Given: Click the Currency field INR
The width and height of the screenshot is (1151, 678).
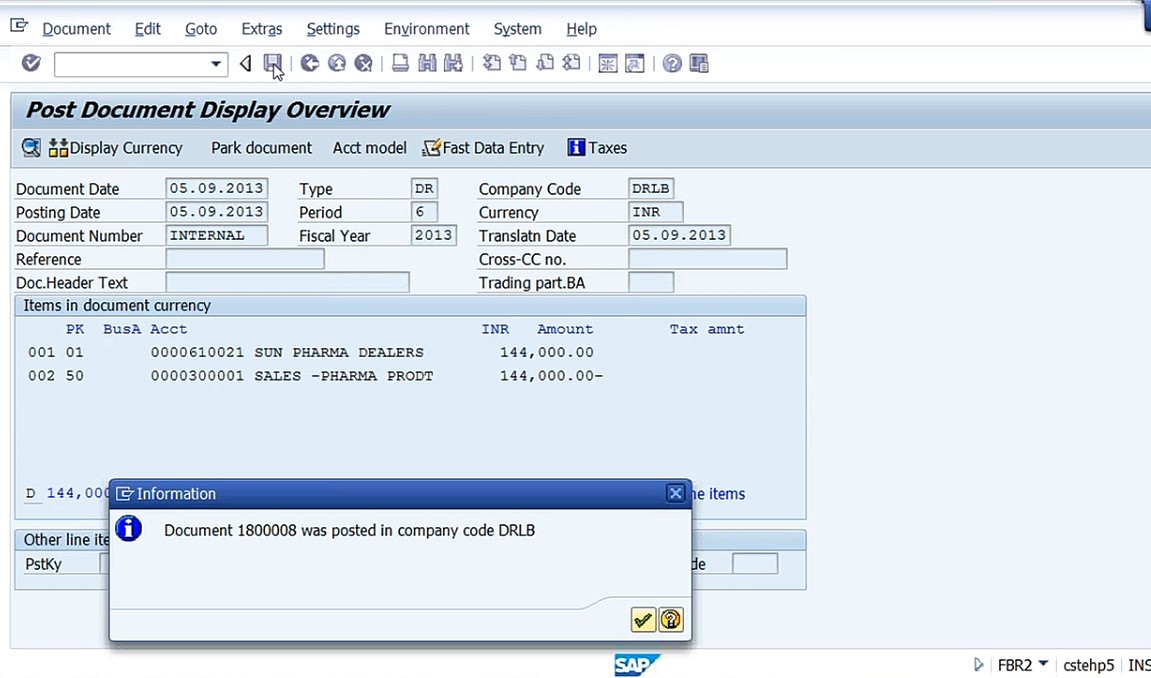Looking at the screenshot, I should pos(656,212).
